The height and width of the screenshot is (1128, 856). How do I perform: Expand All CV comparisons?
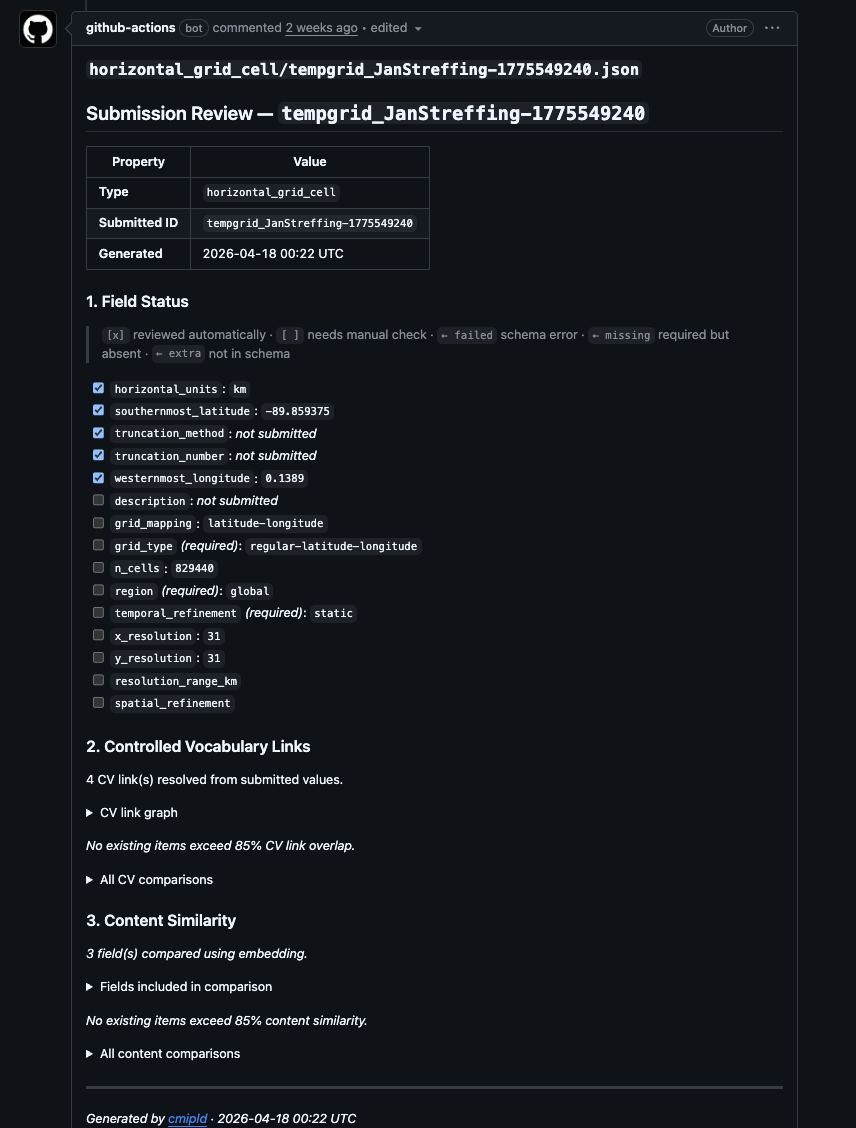tap(149, 879)
